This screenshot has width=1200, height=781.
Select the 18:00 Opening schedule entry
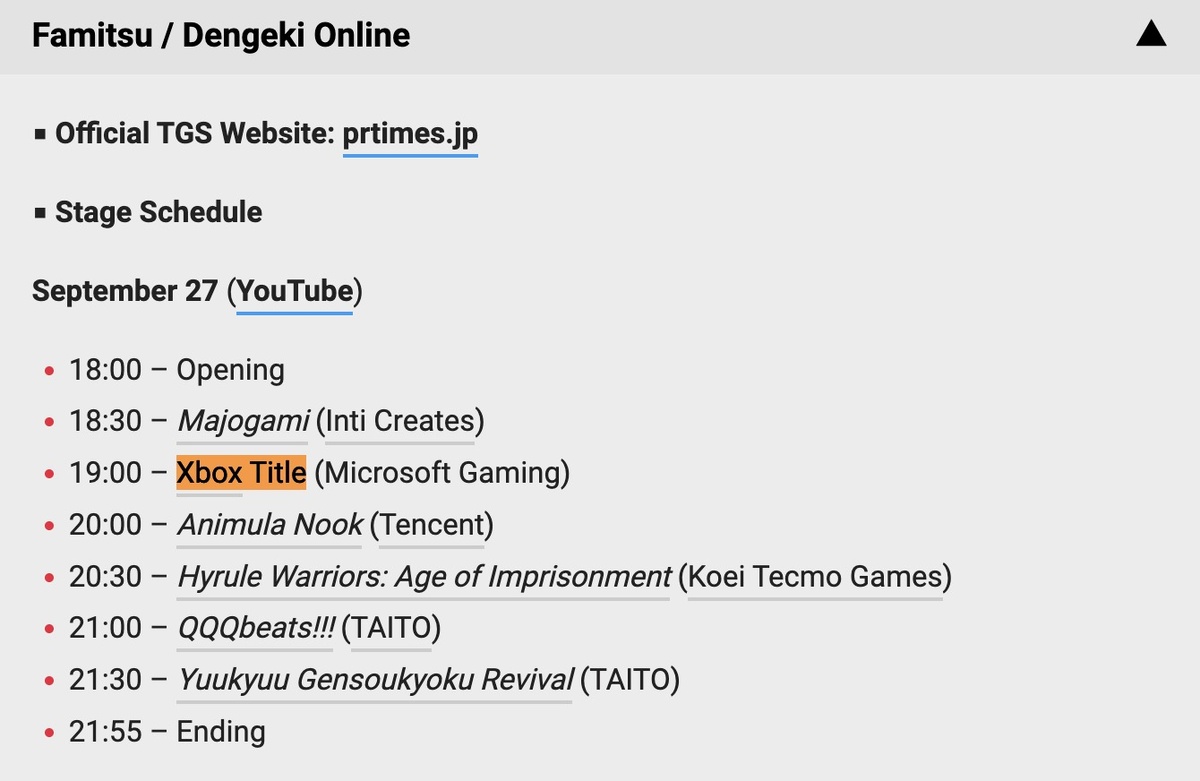click(x=177, y=370)
